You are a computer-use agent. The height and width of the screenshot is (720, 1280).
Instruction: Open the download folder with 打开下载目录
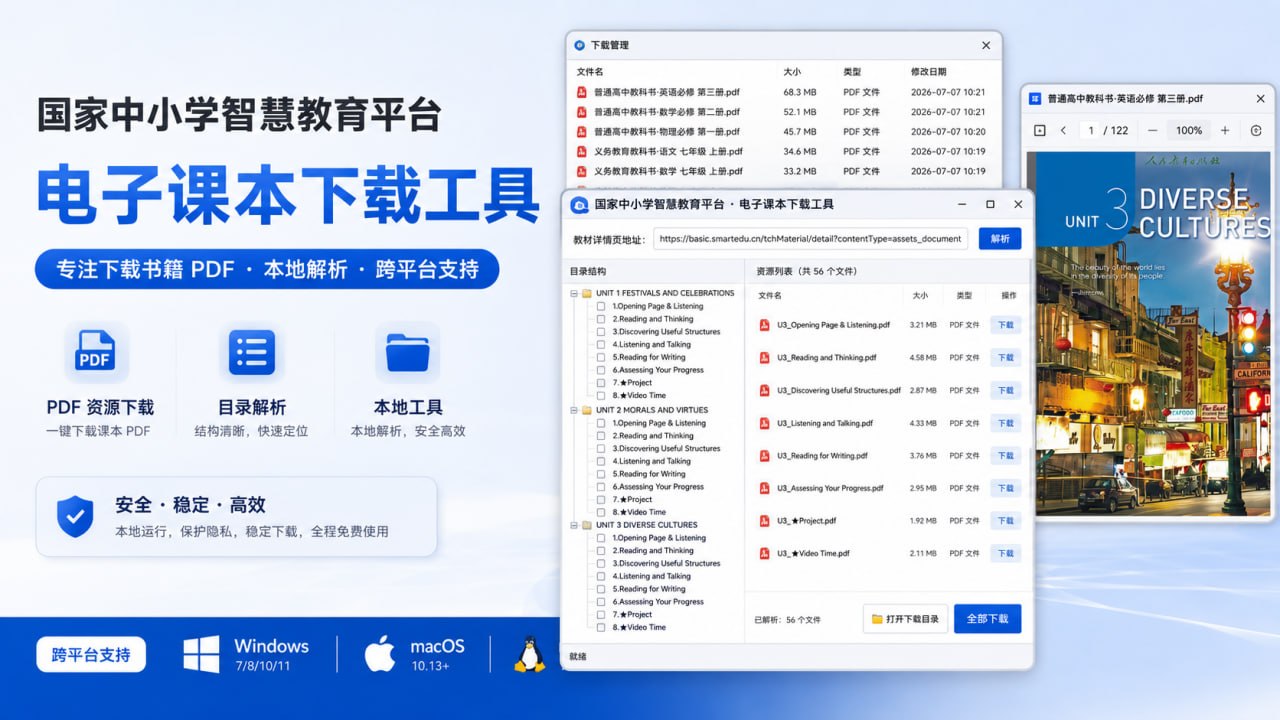coord(905,619)
